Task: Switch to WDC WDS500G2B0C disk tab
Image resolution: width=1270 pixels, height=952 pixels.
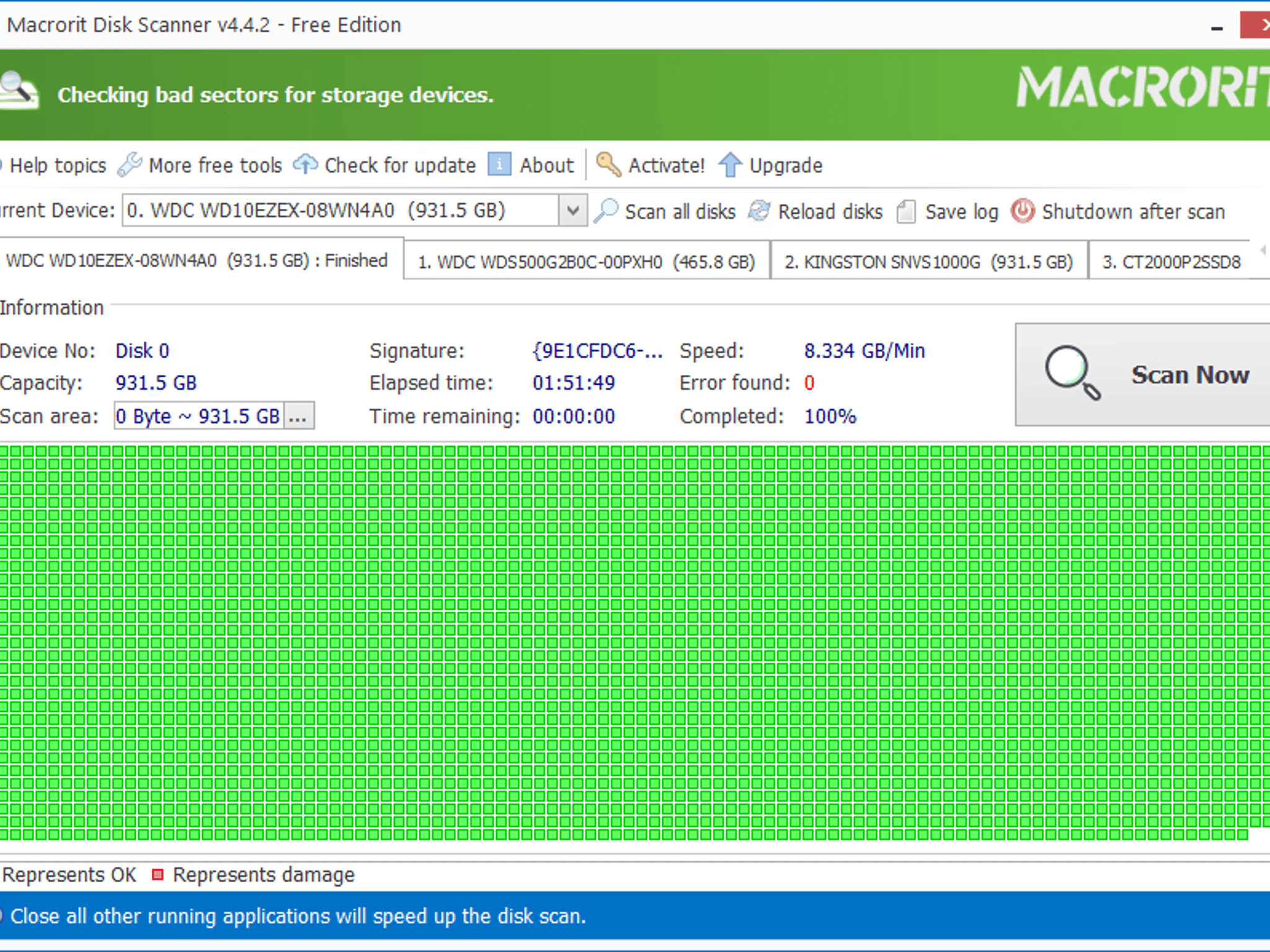Action: (586, 262)
